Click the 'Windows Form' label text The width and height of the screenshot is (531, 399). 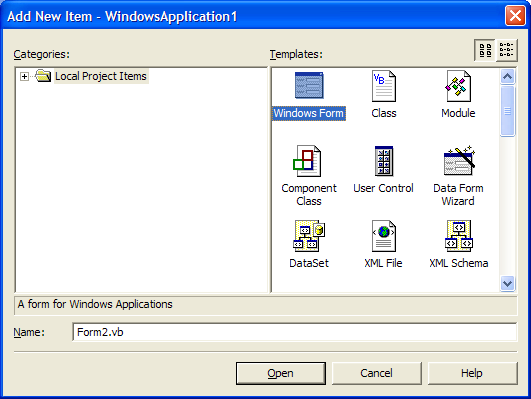click(x=309, y=113)
